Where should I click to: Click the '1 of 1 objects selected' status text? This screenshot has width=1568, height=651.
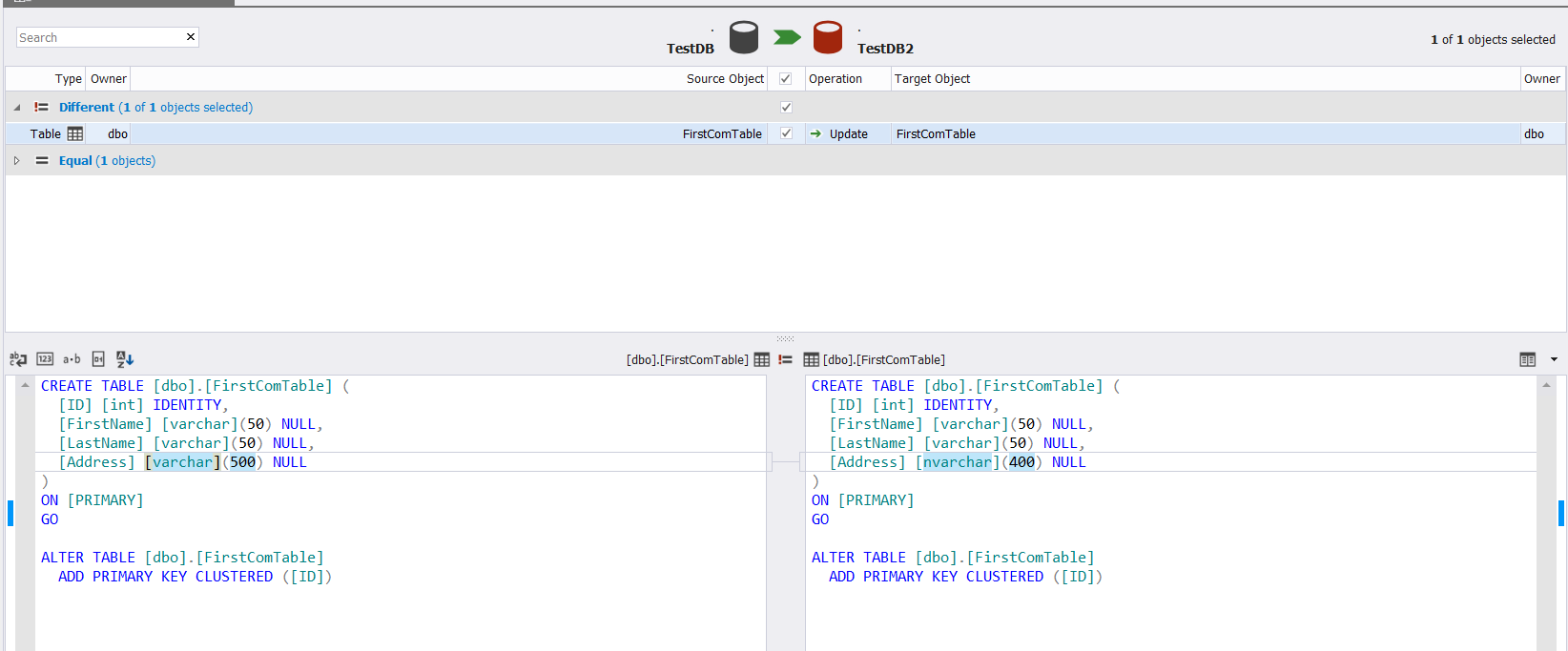point(1493,40)
